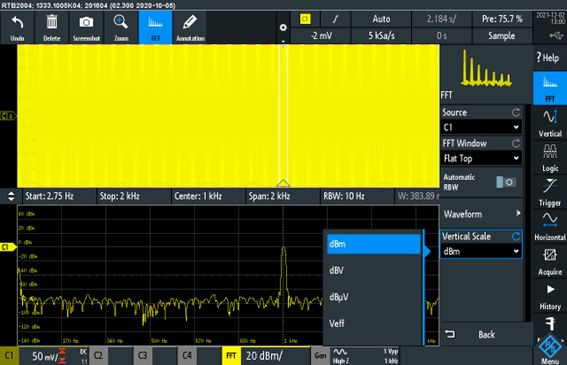Click the Pre: 75.7 % field
This screenshot has height=365, width=567.
point(502,19)
